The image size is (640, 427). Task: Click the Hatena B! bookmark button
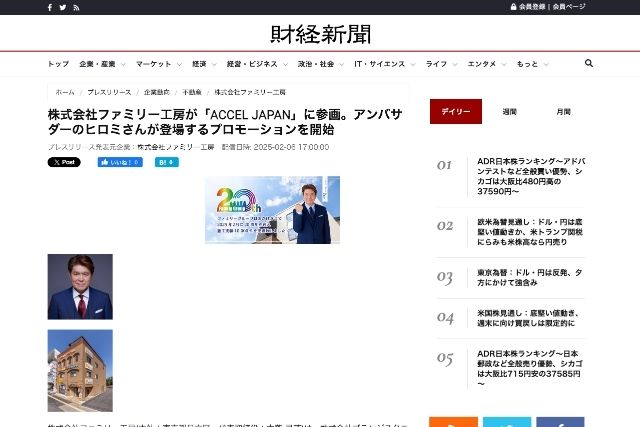167,162
